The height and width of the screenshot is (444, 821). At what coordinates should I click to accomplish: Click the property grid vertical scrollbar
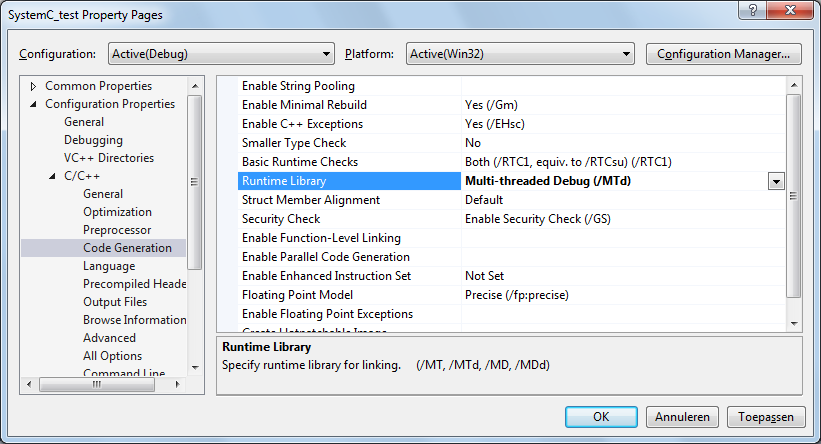point(794,200)
